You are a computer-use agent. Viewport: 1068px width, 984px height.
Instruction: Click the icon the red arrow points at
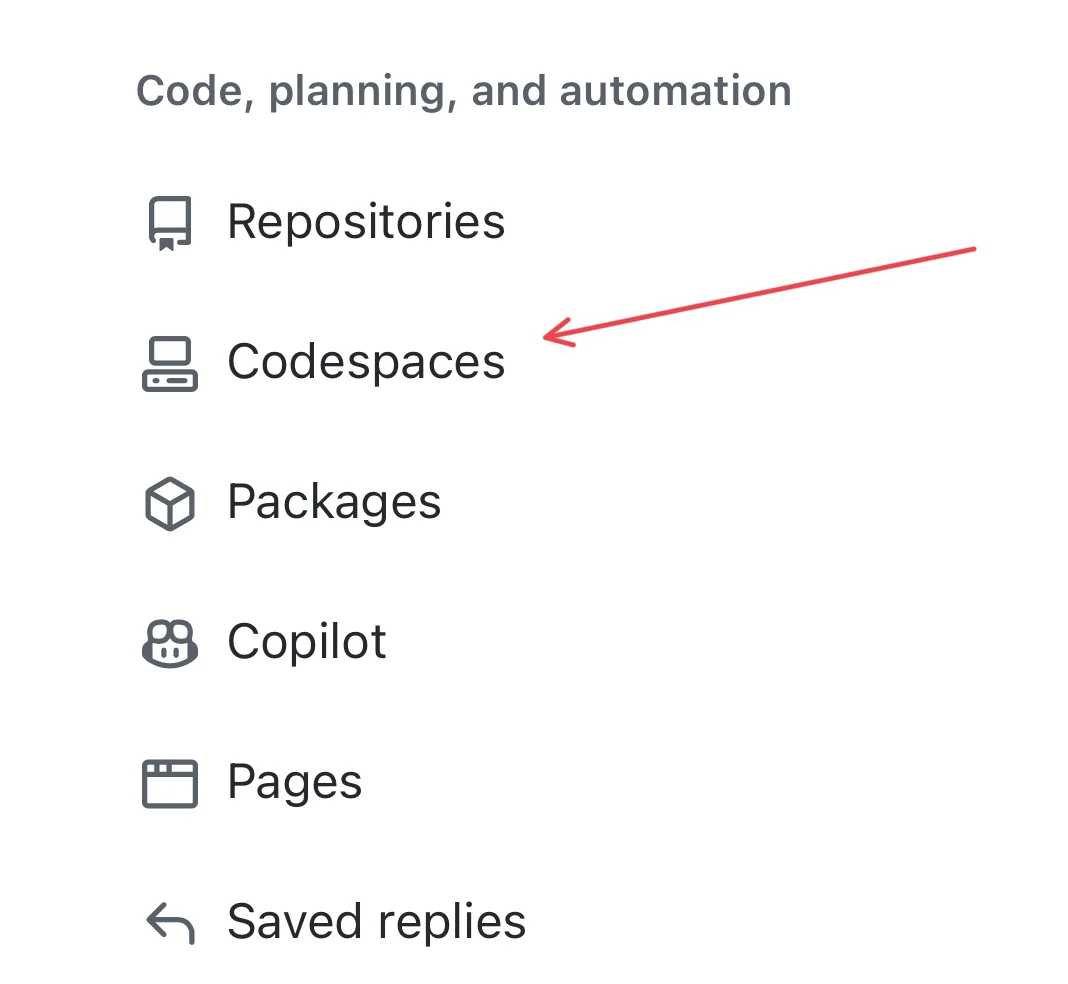pyautogui.click(x=168, y=362)
